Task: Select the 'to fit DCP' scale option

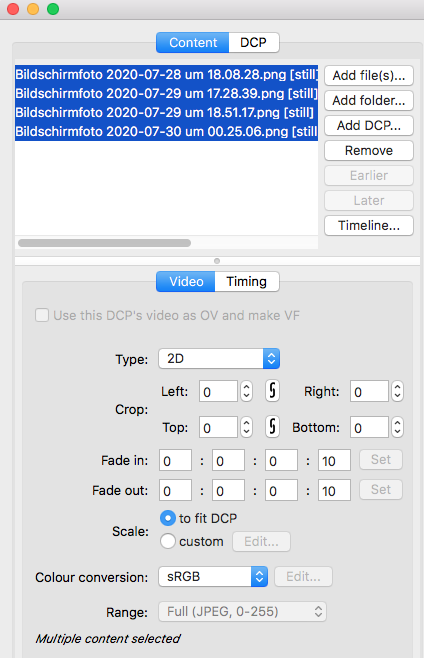Action: click(168, 518)
